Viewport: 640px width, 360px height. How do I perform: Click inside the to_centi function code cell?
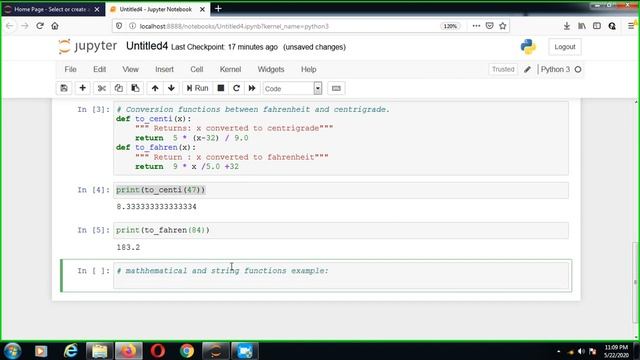tap(341, 138)
